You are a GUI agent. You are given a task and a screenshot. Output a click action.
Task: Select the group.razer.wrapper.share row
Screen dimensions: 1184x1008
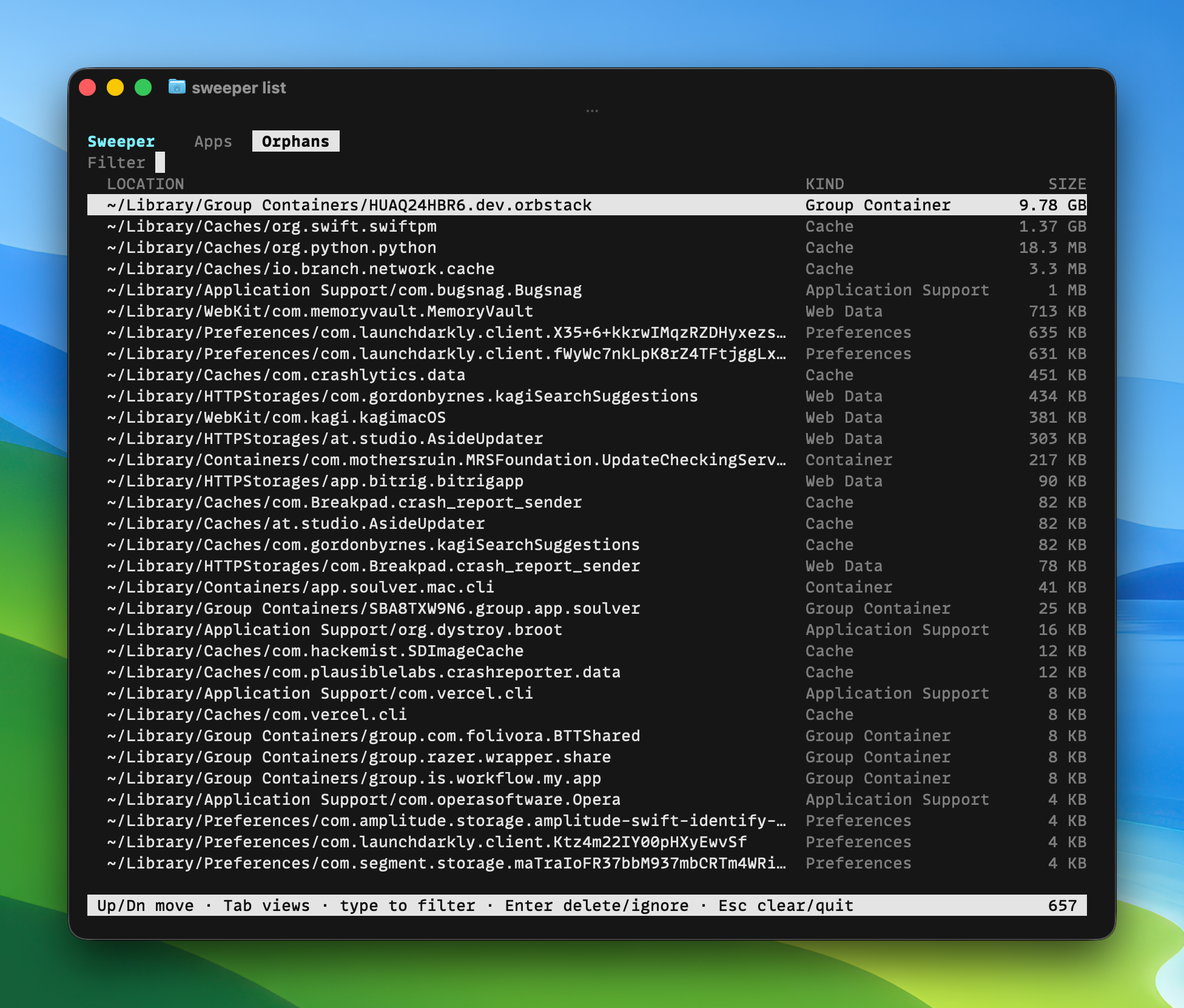point(587,757)
